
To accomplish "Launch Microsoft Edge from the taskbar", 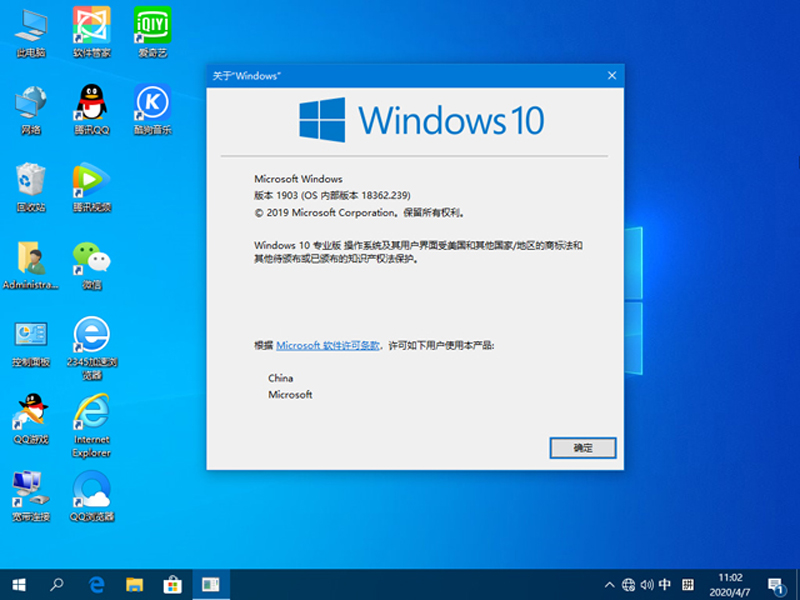I will pyautogui.click(x=97, y=584).
